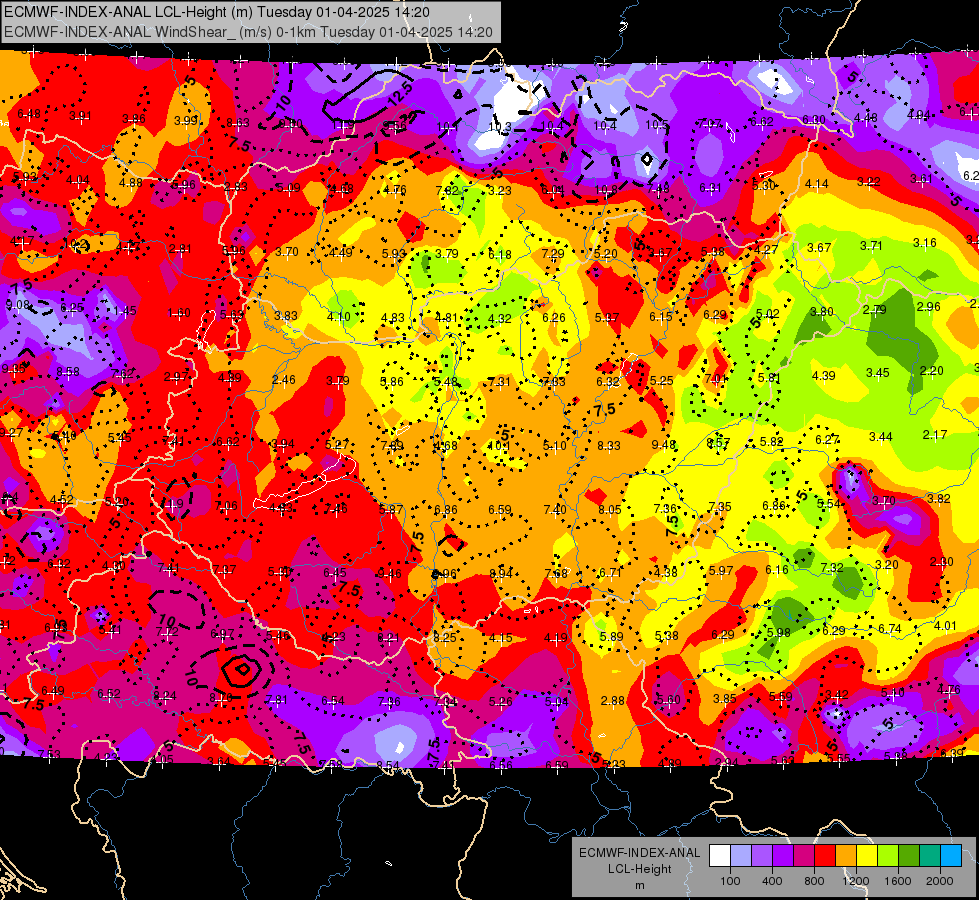Click the wind shear value 3.45
The image size is (979, 900).
[x=878, y=373]
